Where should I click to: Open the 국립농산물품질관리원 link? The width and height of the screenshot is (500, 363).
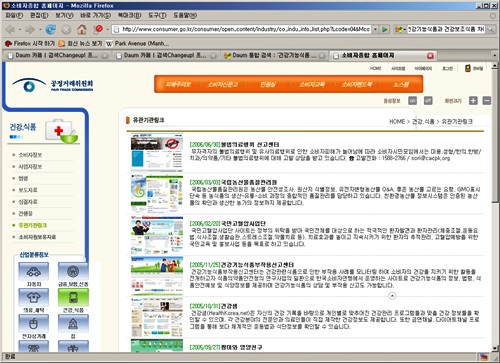tap(249, 182)
